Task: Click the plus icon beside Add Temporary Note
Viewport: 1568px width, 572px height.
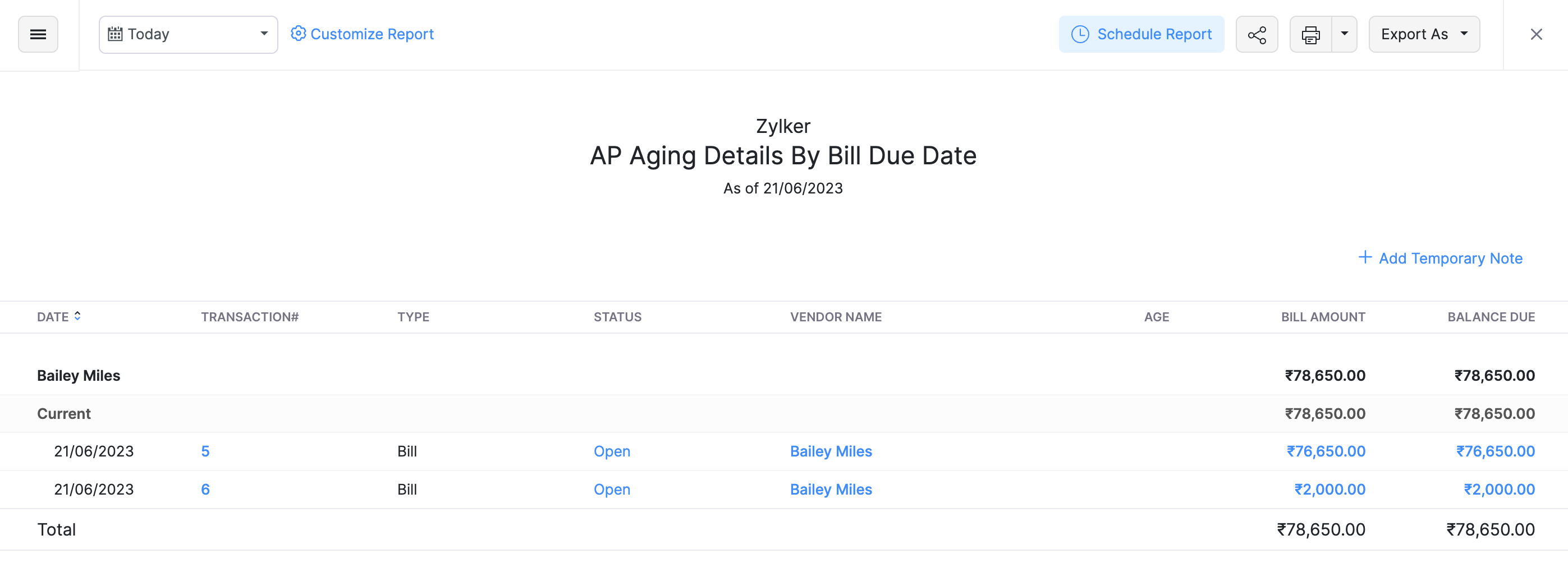Action: pos(1365,258)
